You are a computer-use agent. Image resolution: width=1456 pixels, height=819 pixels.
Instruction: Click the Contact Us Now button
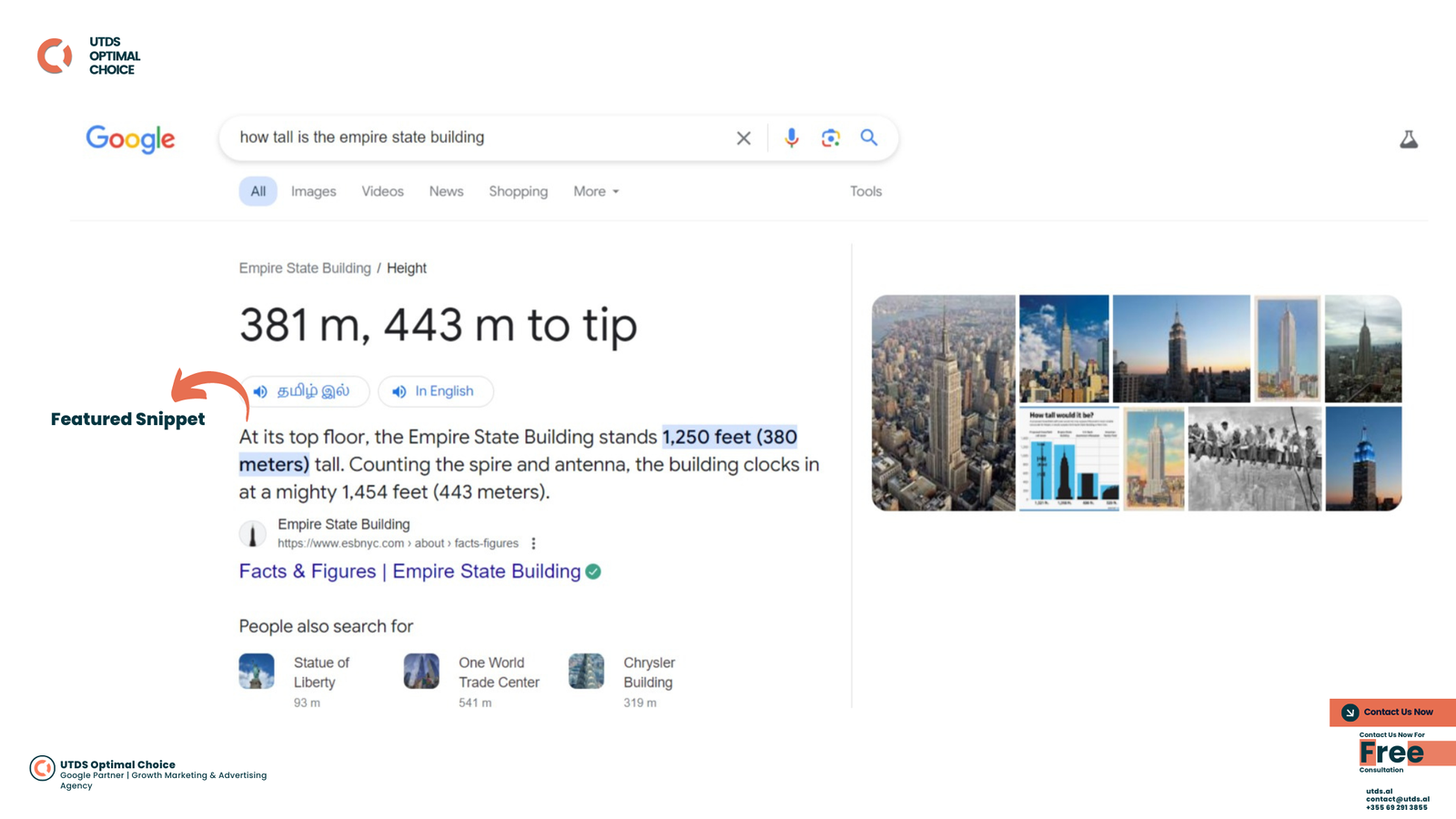(x=1392, y=713)
